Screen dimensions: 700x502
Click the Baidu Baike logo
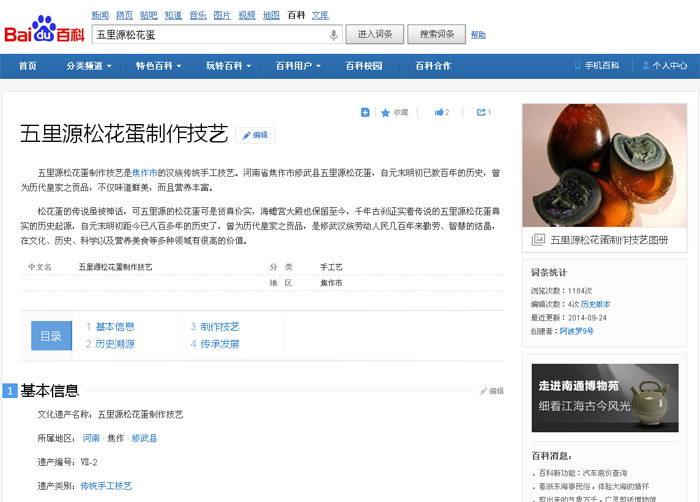point(44,29)
